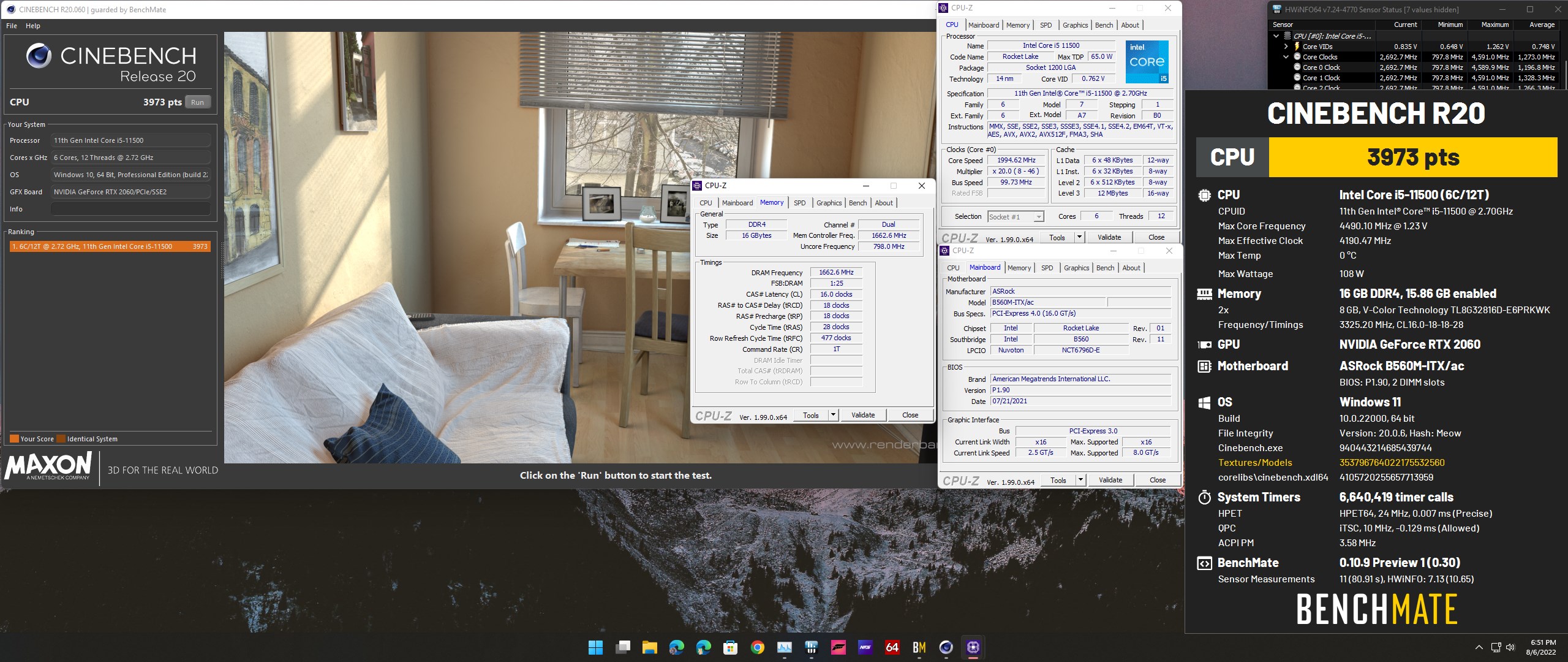Click the Memory module icon in BenchMate panel
This screenshot has height=662, width=1568.
point(1204,294)
